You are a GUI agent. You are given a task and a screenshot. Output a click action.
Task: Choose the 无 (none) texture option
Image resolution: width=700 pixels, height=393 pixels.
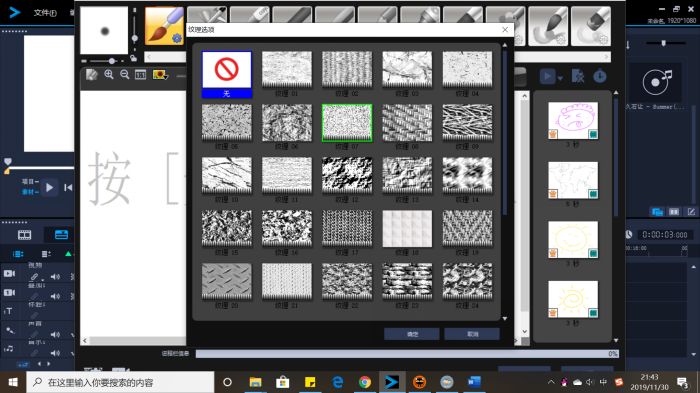[x=226, y=75]
